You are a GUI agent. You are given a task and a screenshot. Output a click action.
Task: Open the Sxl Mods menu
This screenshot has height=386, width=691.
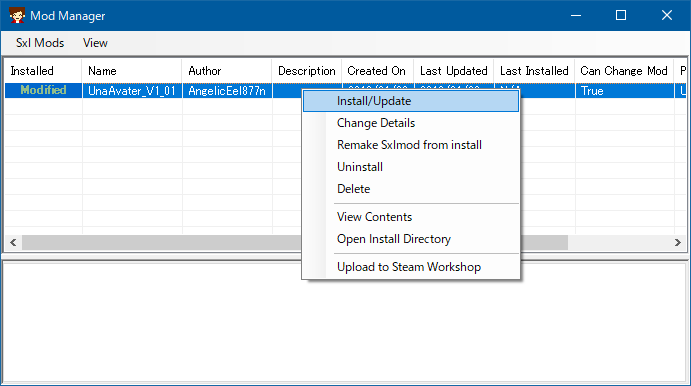tap(40, 43)
